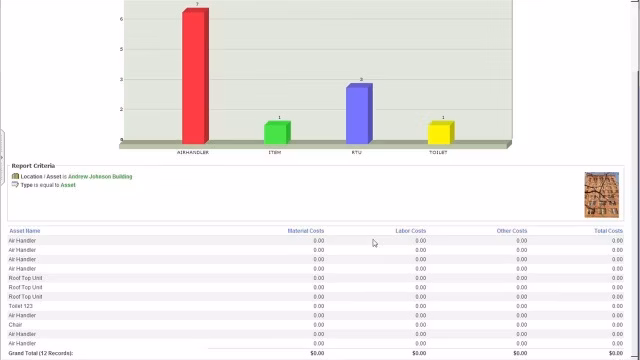640x360 pixels.
Task: Sort by Total Costs column header
Action: [608, 231]
